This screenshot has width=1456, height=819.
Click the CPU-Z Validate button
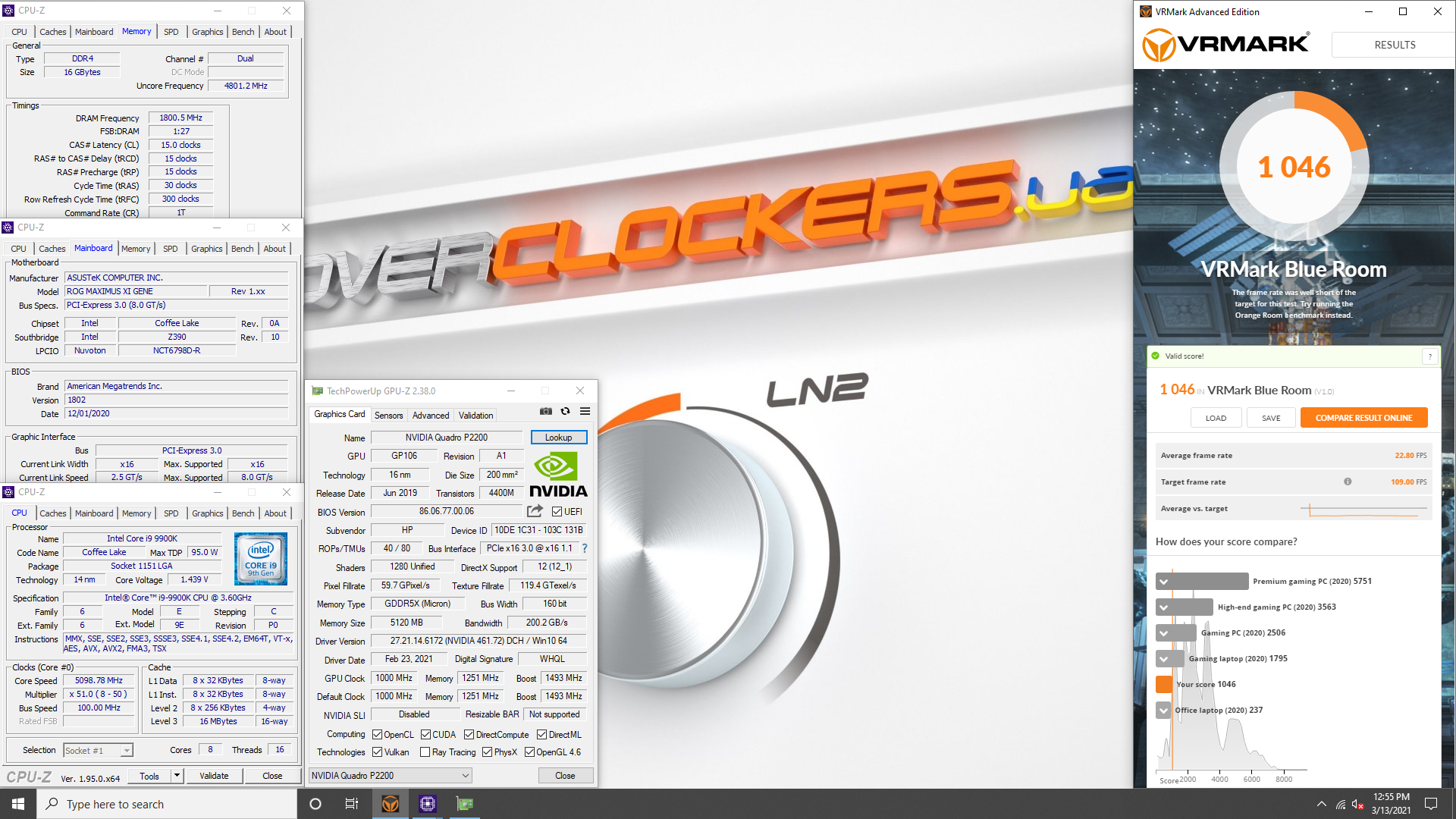click(214, 776)
